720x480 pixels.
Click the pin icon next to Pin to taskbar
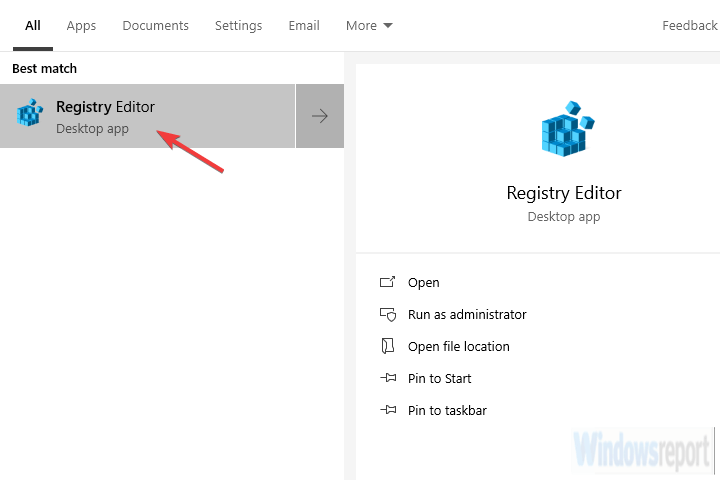[x=388, y=410]
